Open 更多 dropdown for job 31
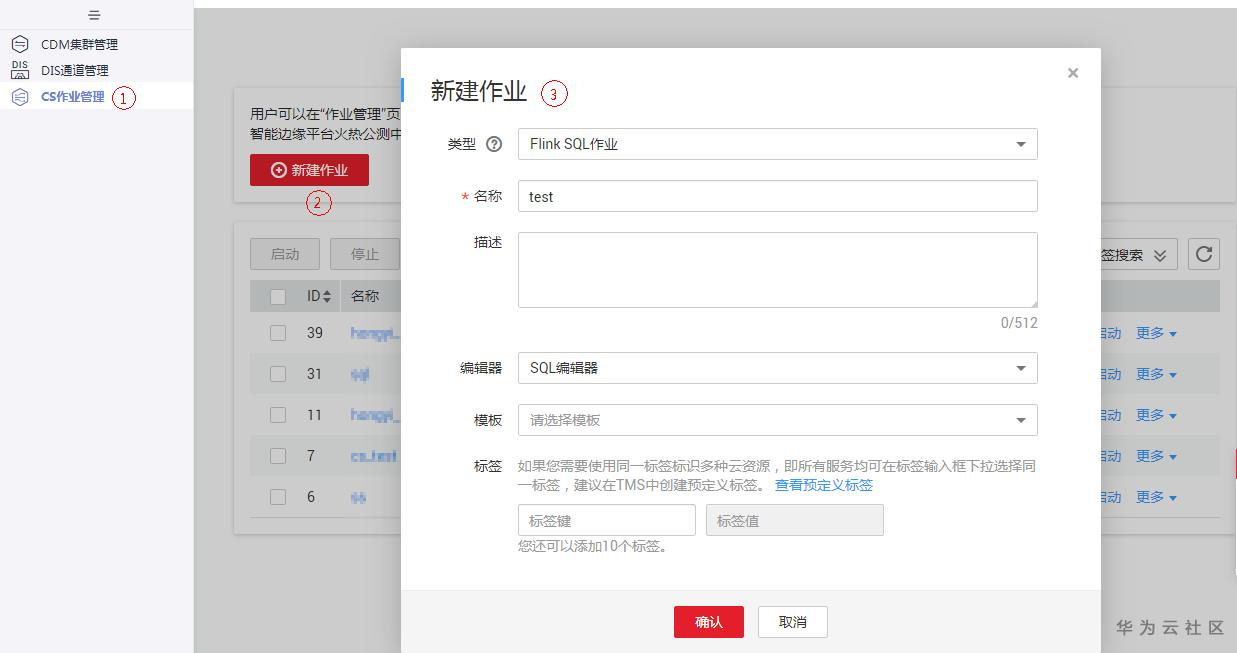1237x653 pixels. pyautogui.click(x=1156, y=374)
